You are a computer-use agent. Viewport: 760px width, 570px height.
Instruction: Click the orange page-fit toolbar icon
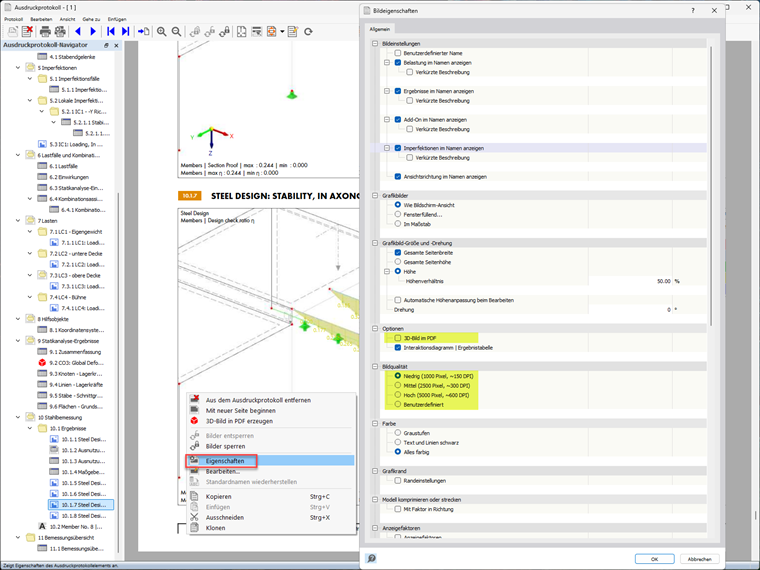click(x=271, y=32)
